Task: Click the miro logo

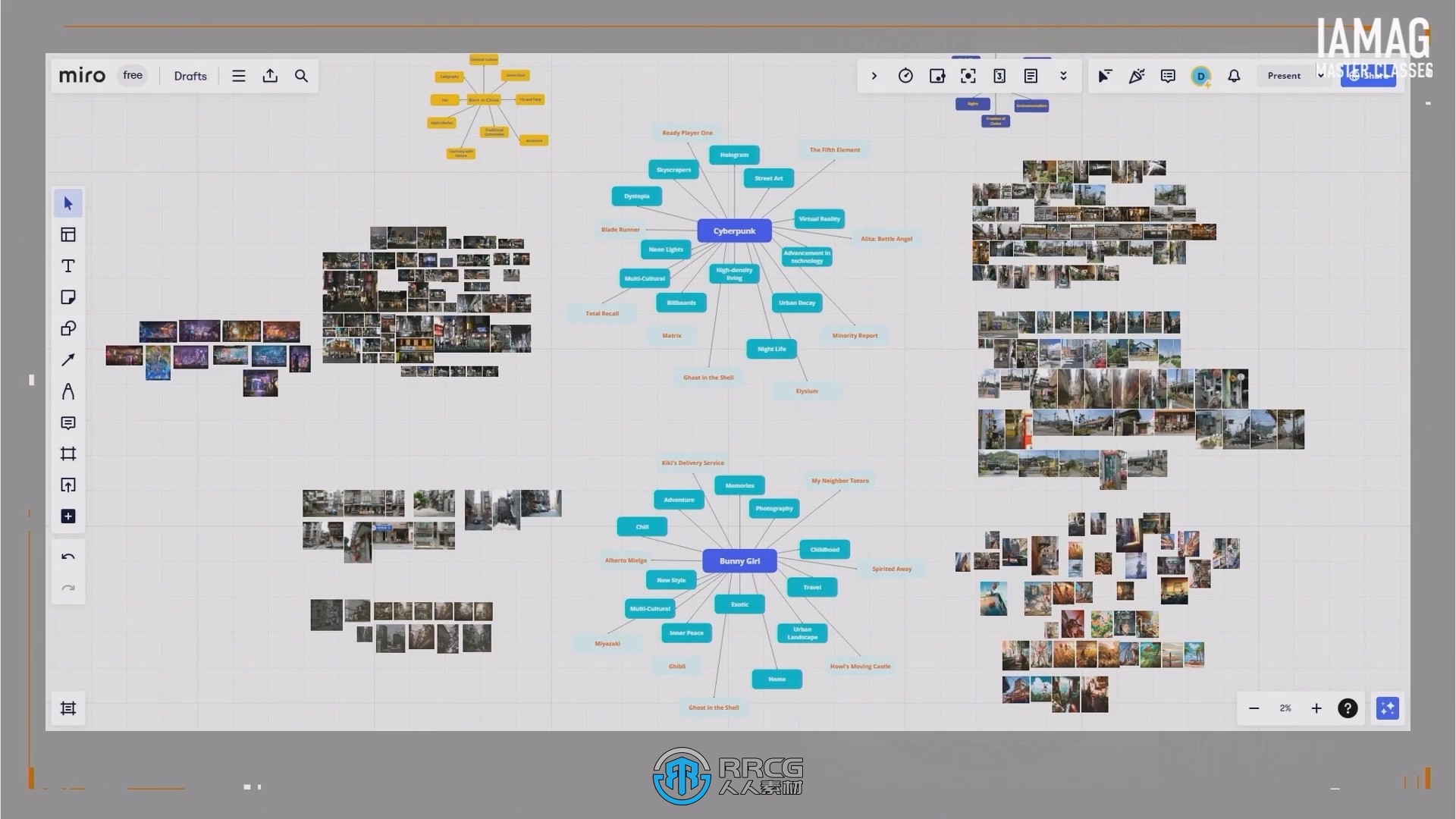Action: (82, 76)
